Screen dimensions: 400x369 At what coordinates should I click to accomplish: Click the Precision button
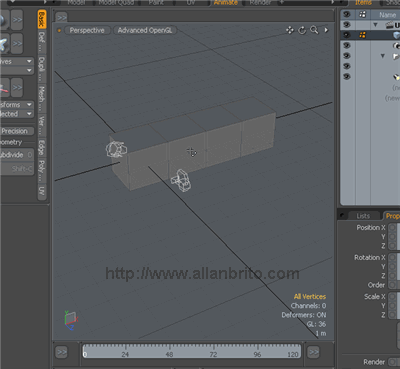tap(16, 131)
